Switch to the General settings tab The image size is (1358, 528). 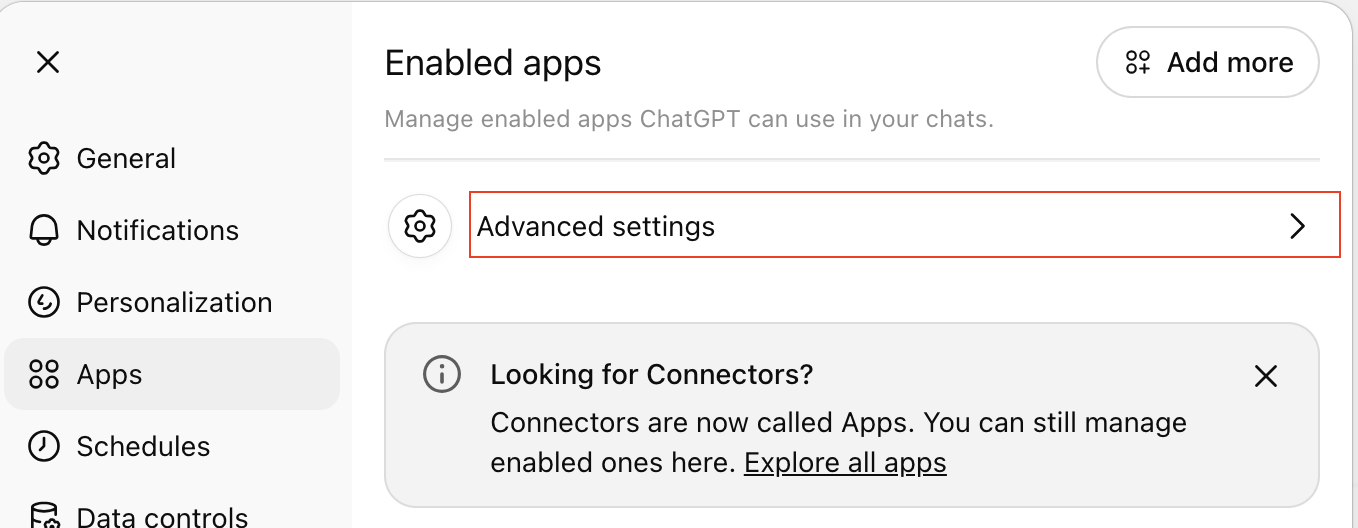[126, 158]
